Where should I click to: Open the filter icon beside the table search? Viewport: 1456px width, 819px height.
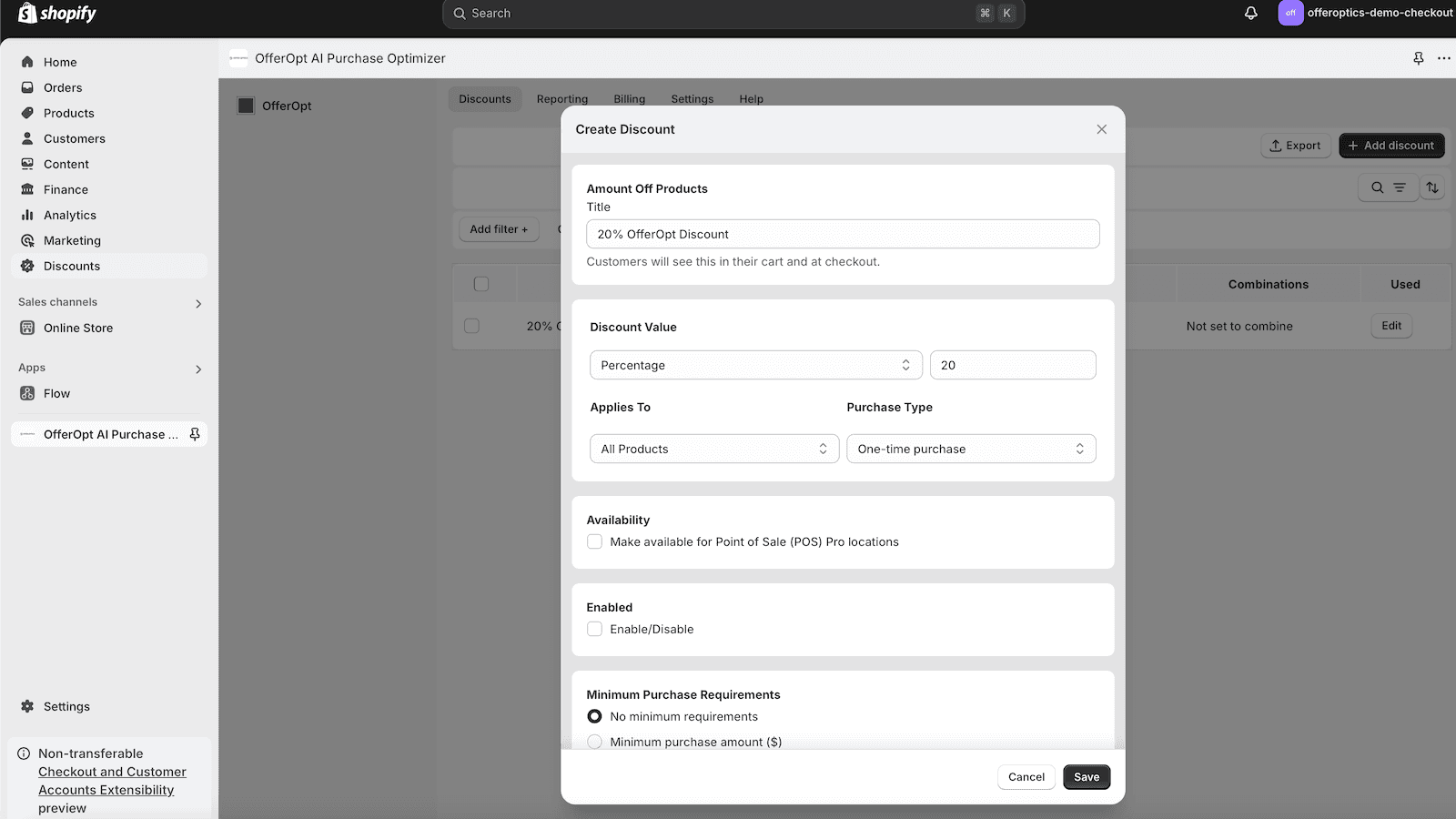click(x=1398, y=187)
